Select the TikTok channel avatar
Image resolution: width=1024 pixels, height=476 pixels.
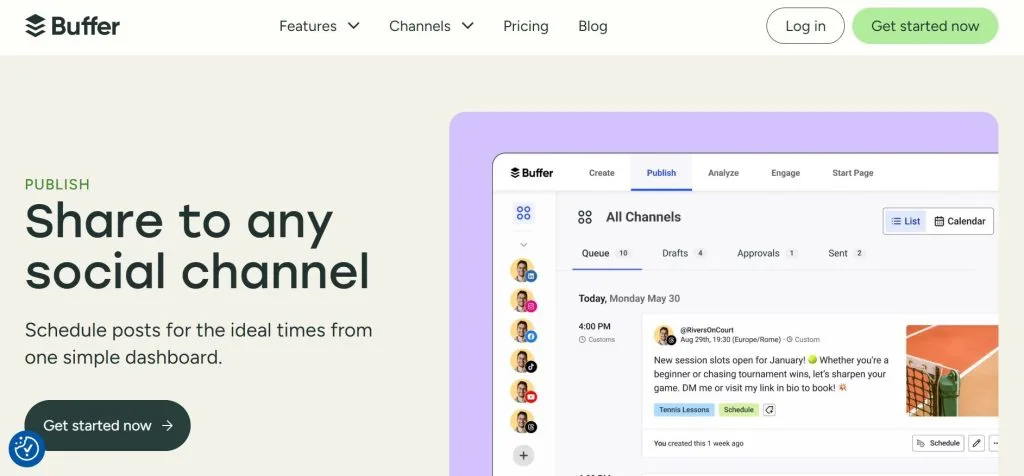tap(523, 361)
